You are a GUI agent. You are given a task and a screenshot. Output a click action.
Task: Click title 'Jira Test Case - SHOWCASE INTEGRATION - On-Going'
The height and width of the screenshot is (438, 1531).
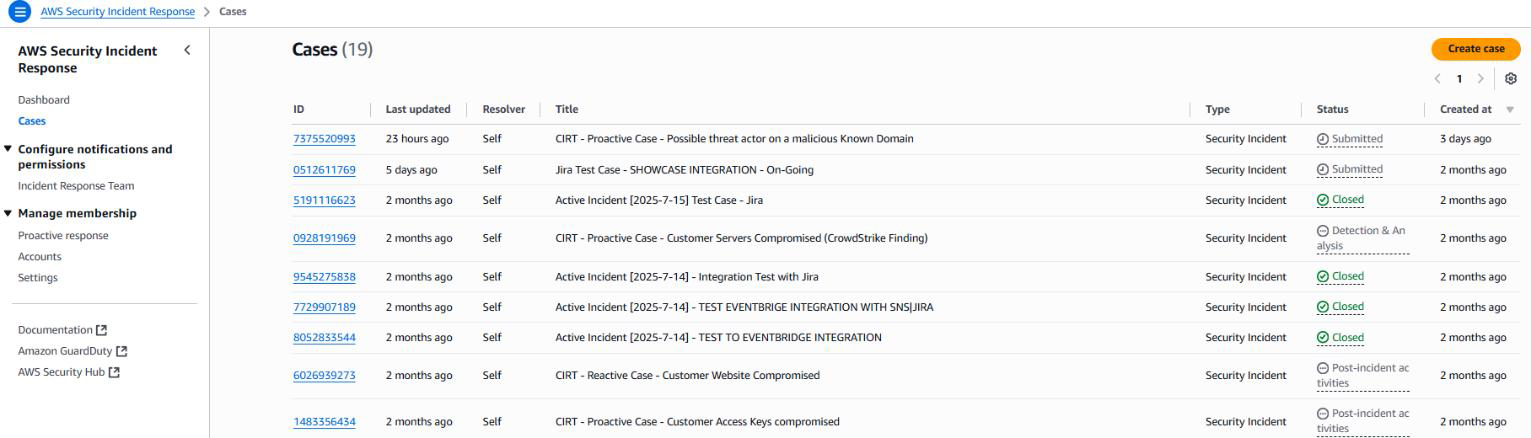[x=684, y=170]
